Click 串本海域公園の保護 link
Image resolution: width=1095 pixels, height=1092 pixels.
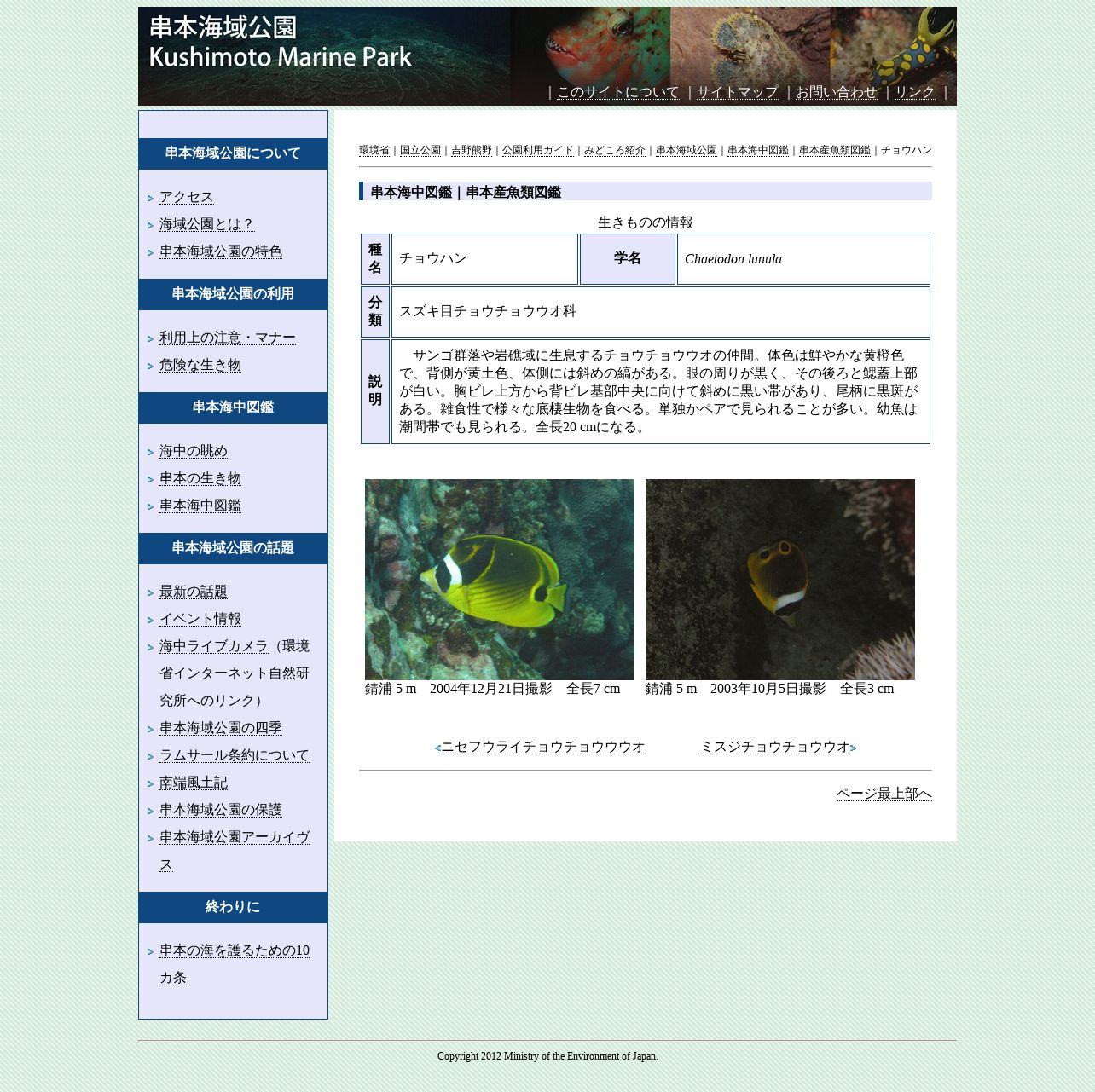[x=221, y=810]
